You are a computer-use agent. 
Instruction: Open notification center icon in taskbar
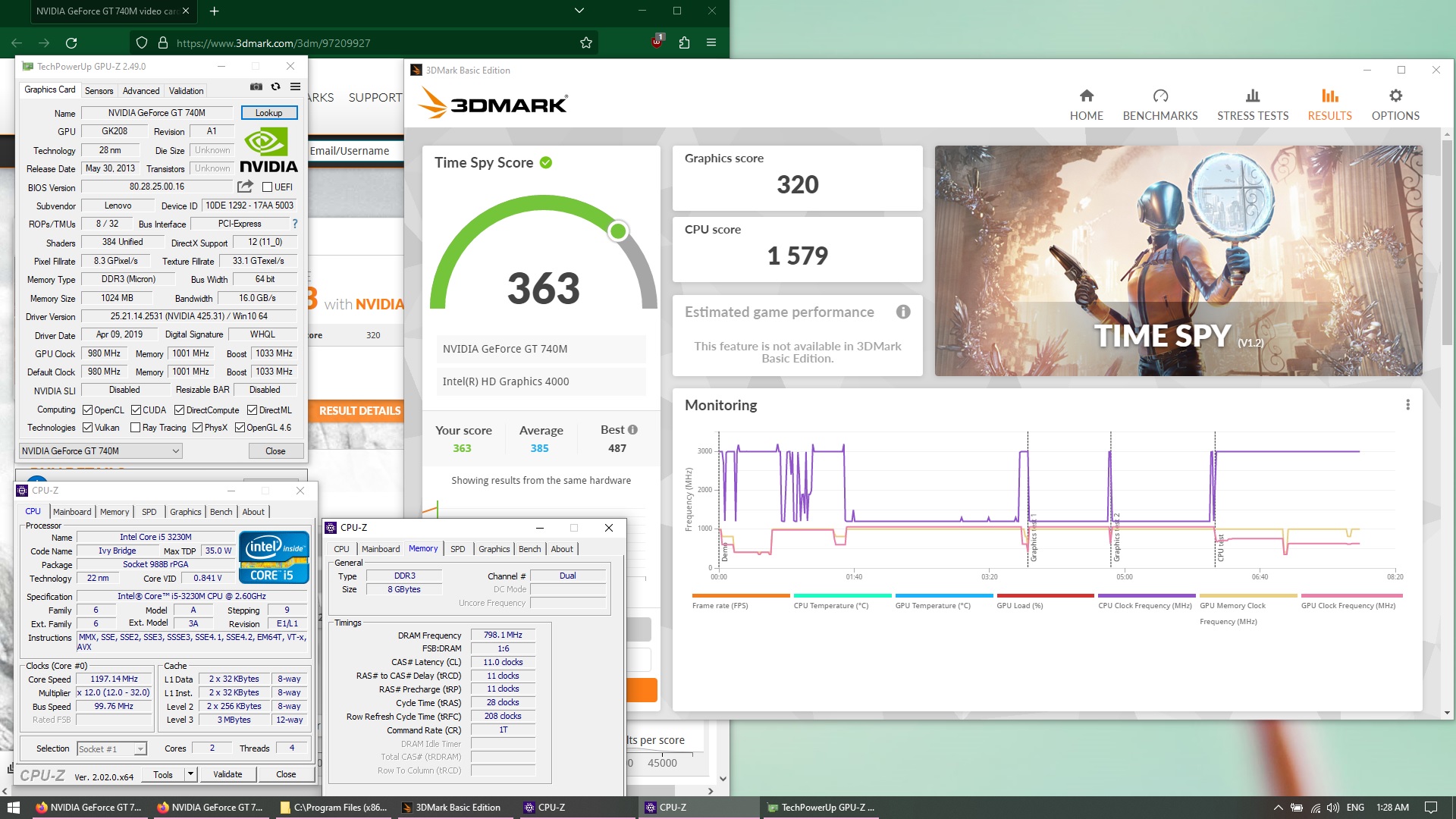tap(1431, 808)
